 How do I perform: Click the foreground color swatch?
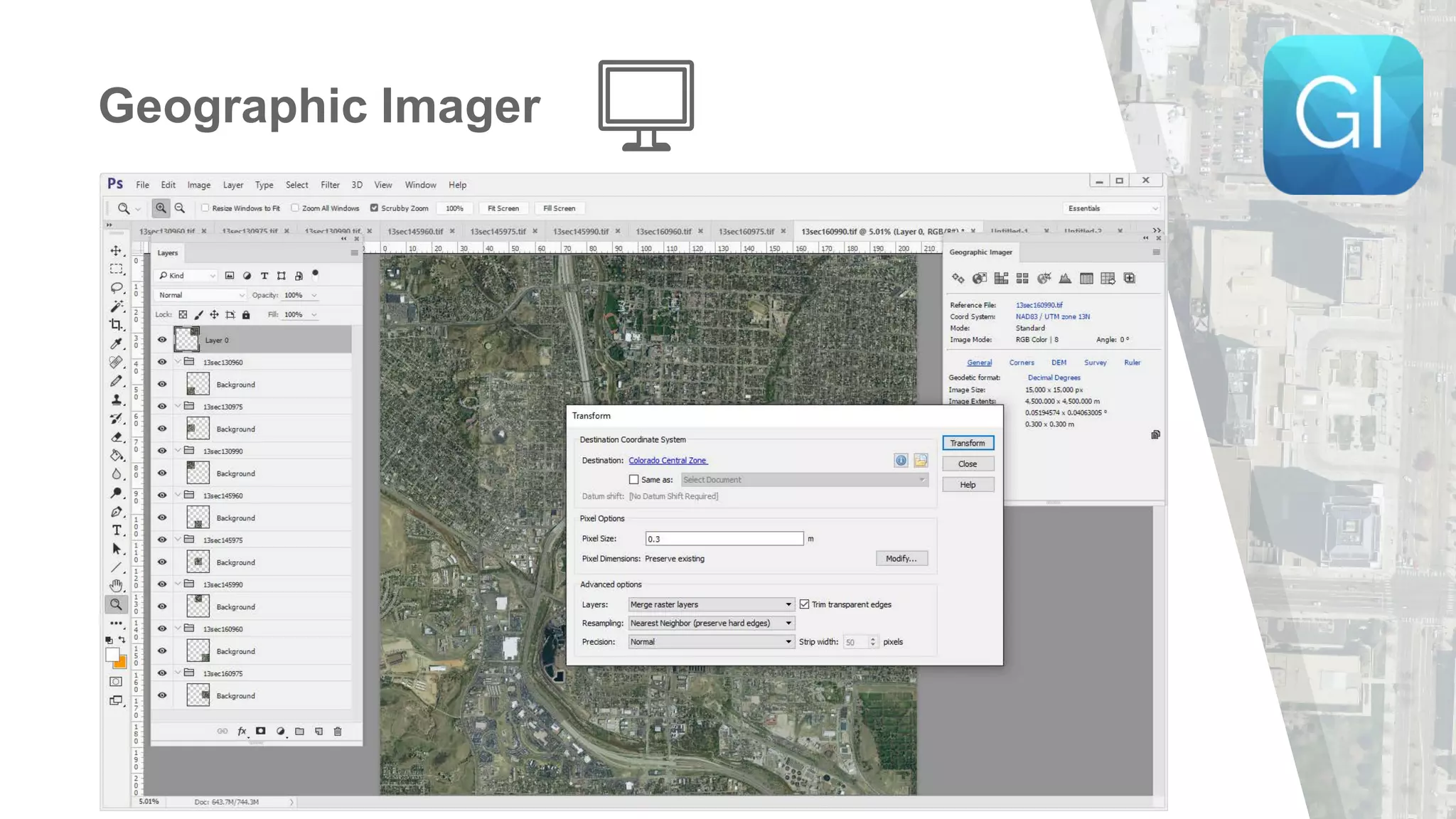click(112, 655)
